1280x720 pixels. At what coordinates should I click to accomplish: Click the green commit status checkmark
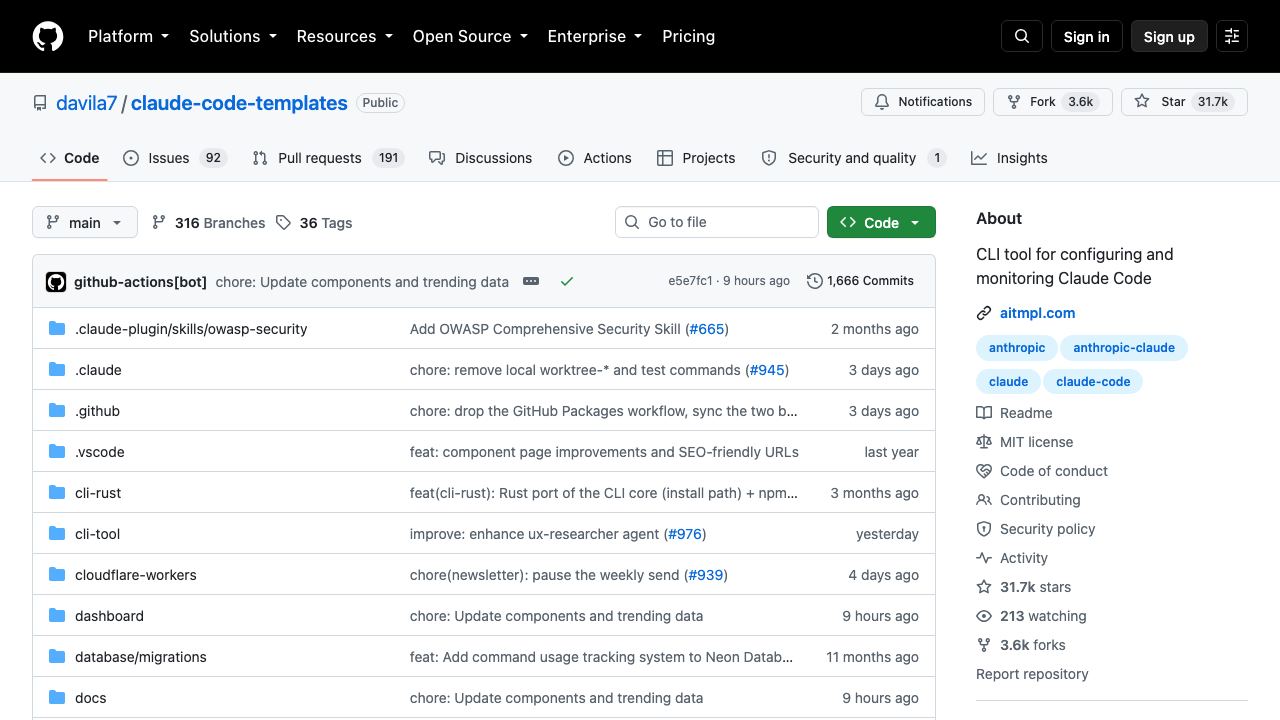tap(567, 282)
